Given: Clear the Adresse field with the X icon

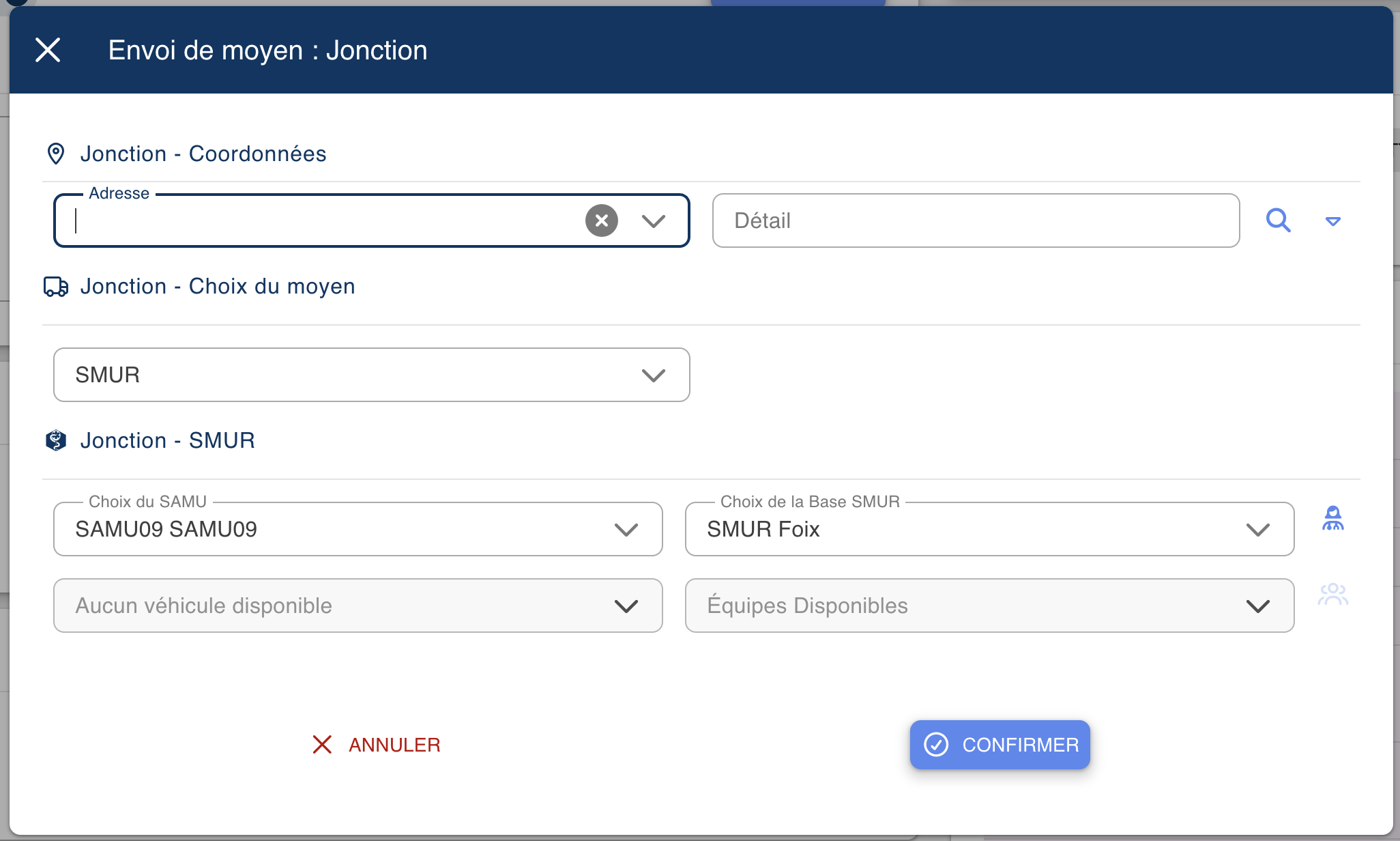Looking at the screenshot, I should pos(601,220).
